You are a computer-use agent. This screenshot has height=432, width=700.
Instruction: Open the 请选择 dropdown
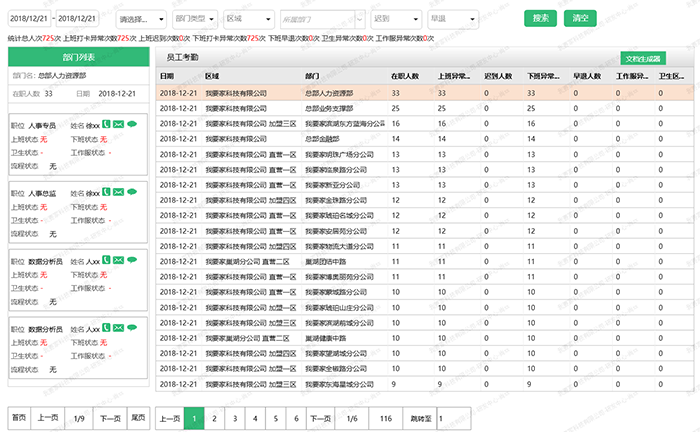point(141,19)
